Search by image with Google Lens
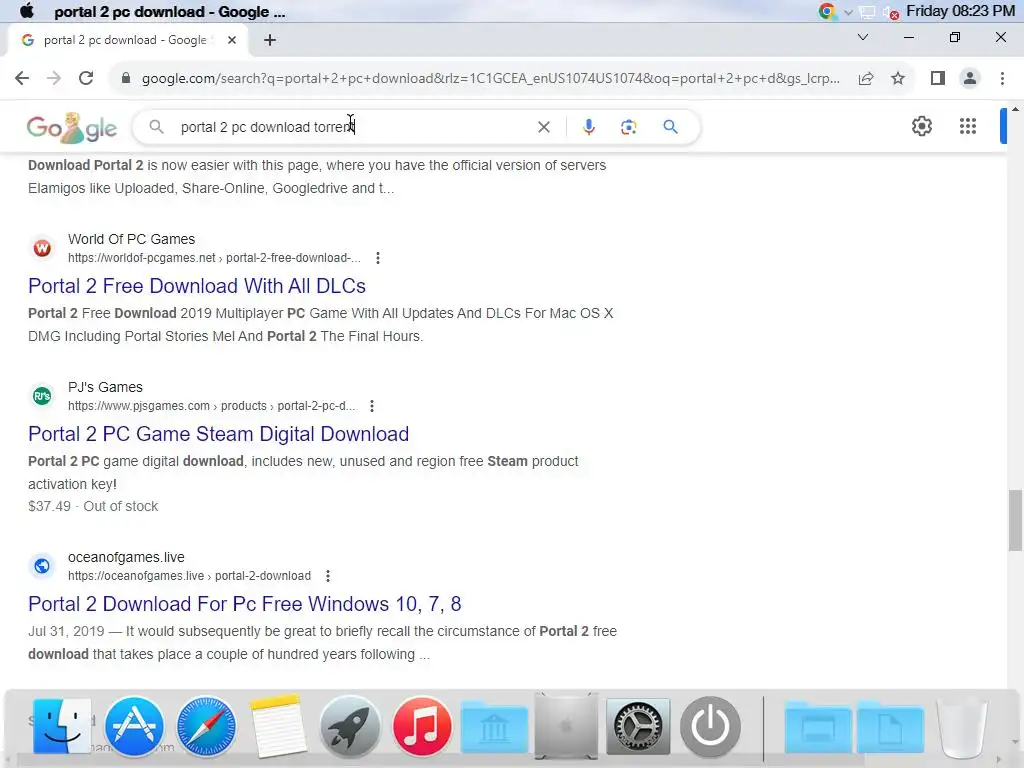 pos(628,127)
